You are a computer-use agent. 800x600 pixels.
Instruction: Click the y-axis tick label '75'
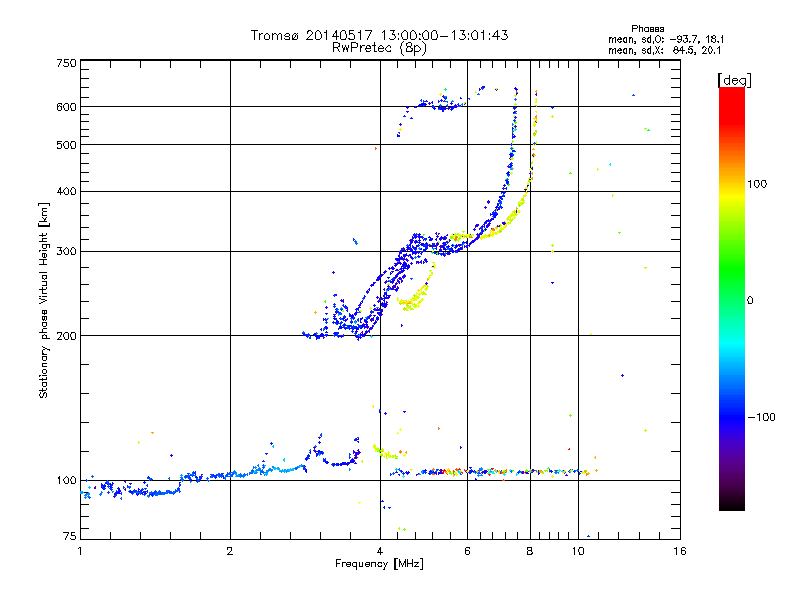point(70,536)
